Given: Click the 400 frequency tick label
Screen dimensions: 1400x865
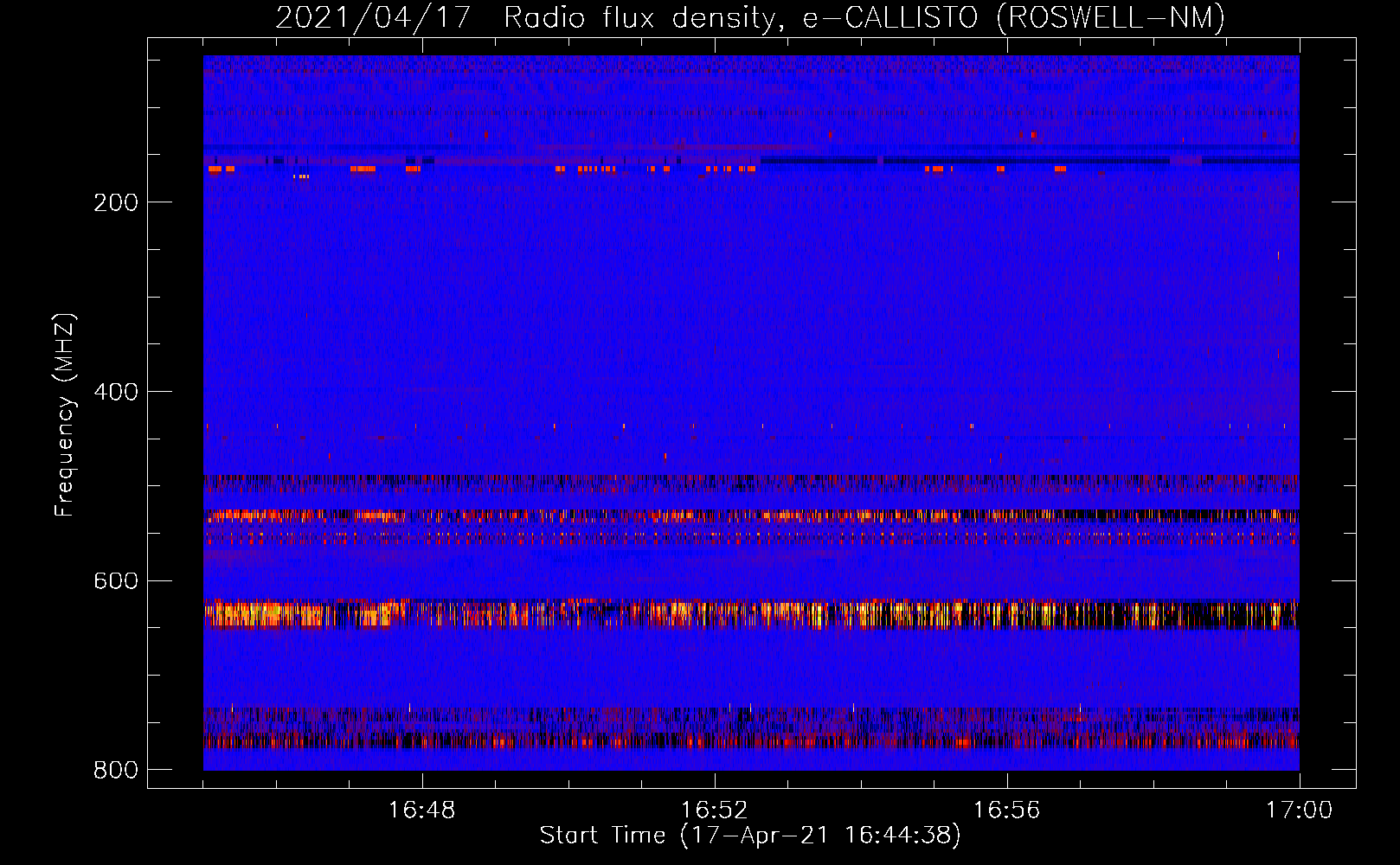Looking at the screenshot, I should point(116,392).
